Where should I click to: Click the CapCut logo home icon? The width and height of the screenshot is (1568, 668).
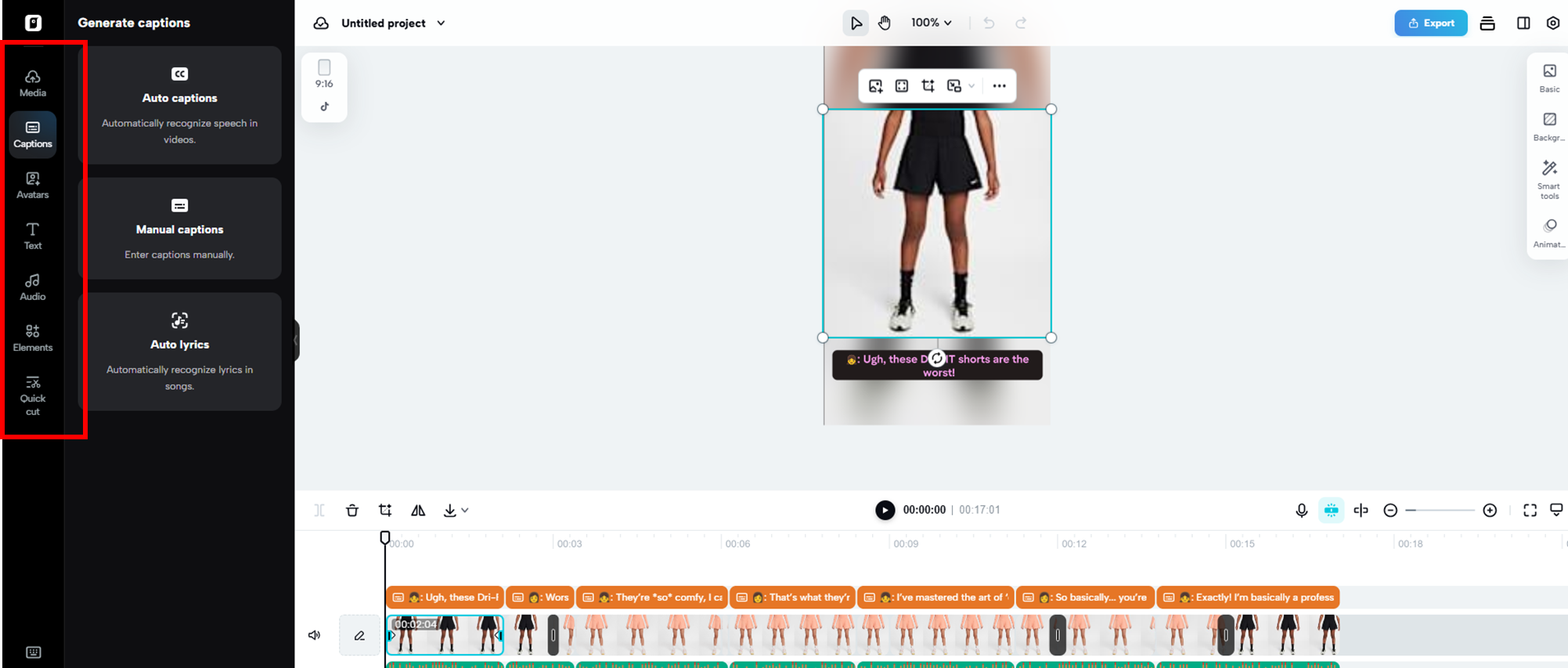click(33, 23)
